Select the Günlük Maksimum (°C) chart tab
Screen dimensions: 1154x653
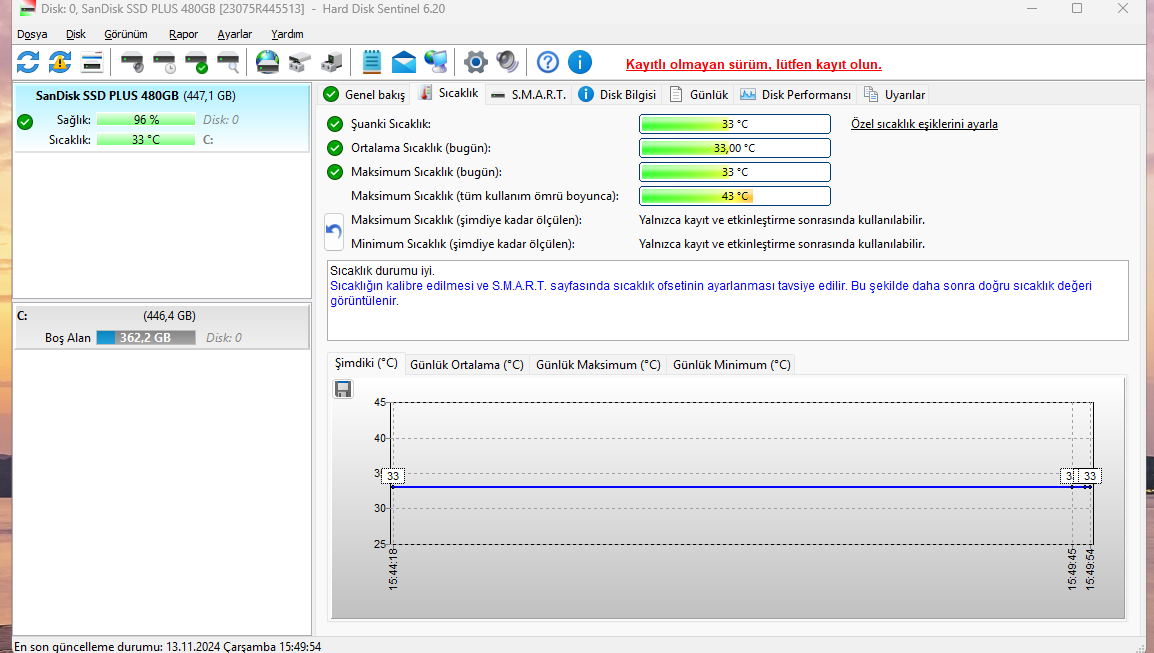click(598, 365)
